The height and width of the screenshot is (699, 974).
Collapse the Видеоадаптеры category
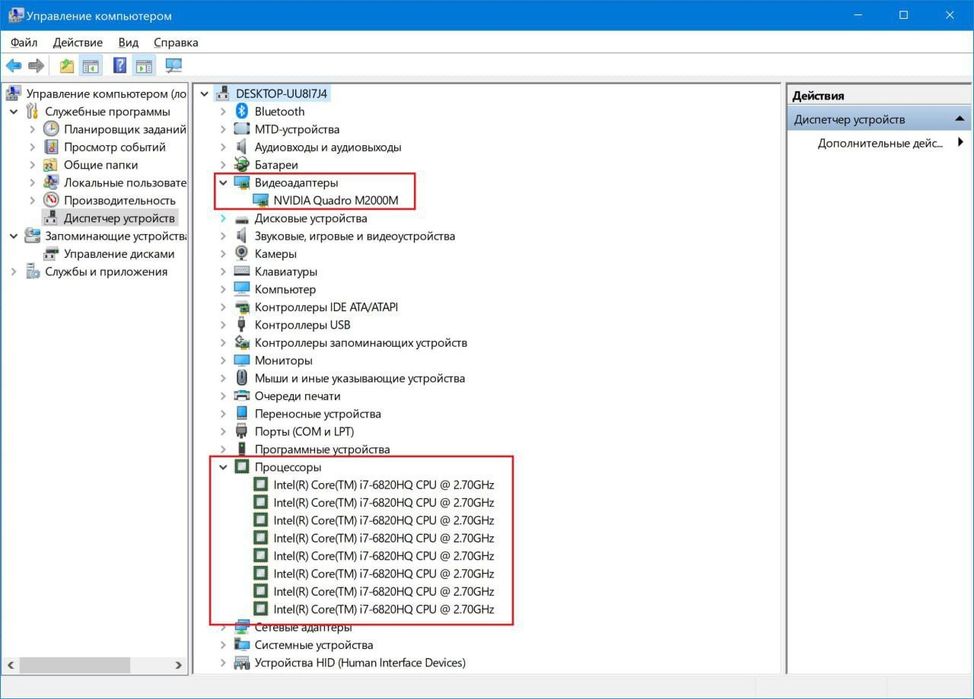(x=223, y=183)
